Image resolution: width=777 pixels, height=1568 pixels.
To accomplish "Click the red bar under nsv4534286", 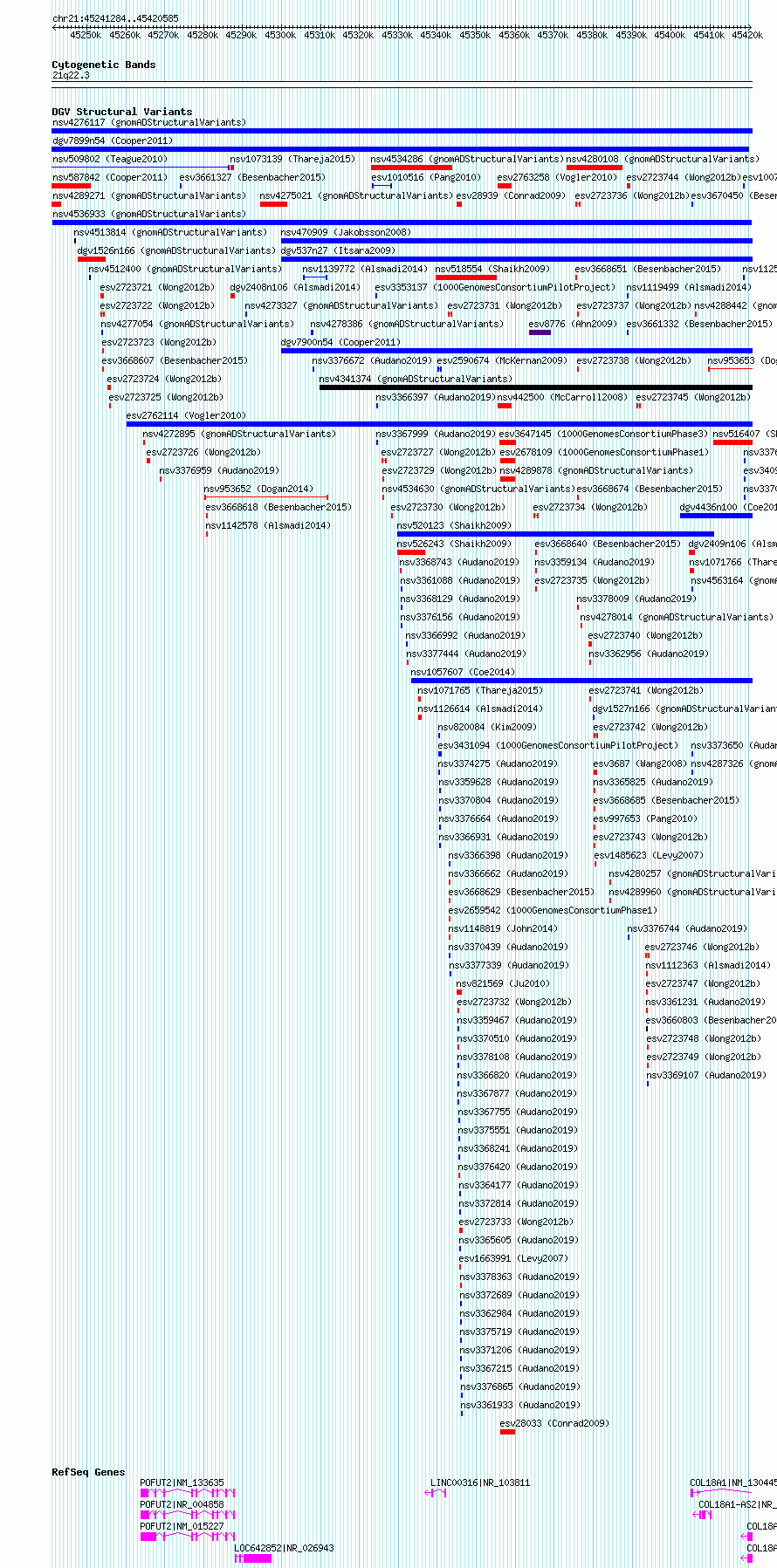I will pos(411,167).
